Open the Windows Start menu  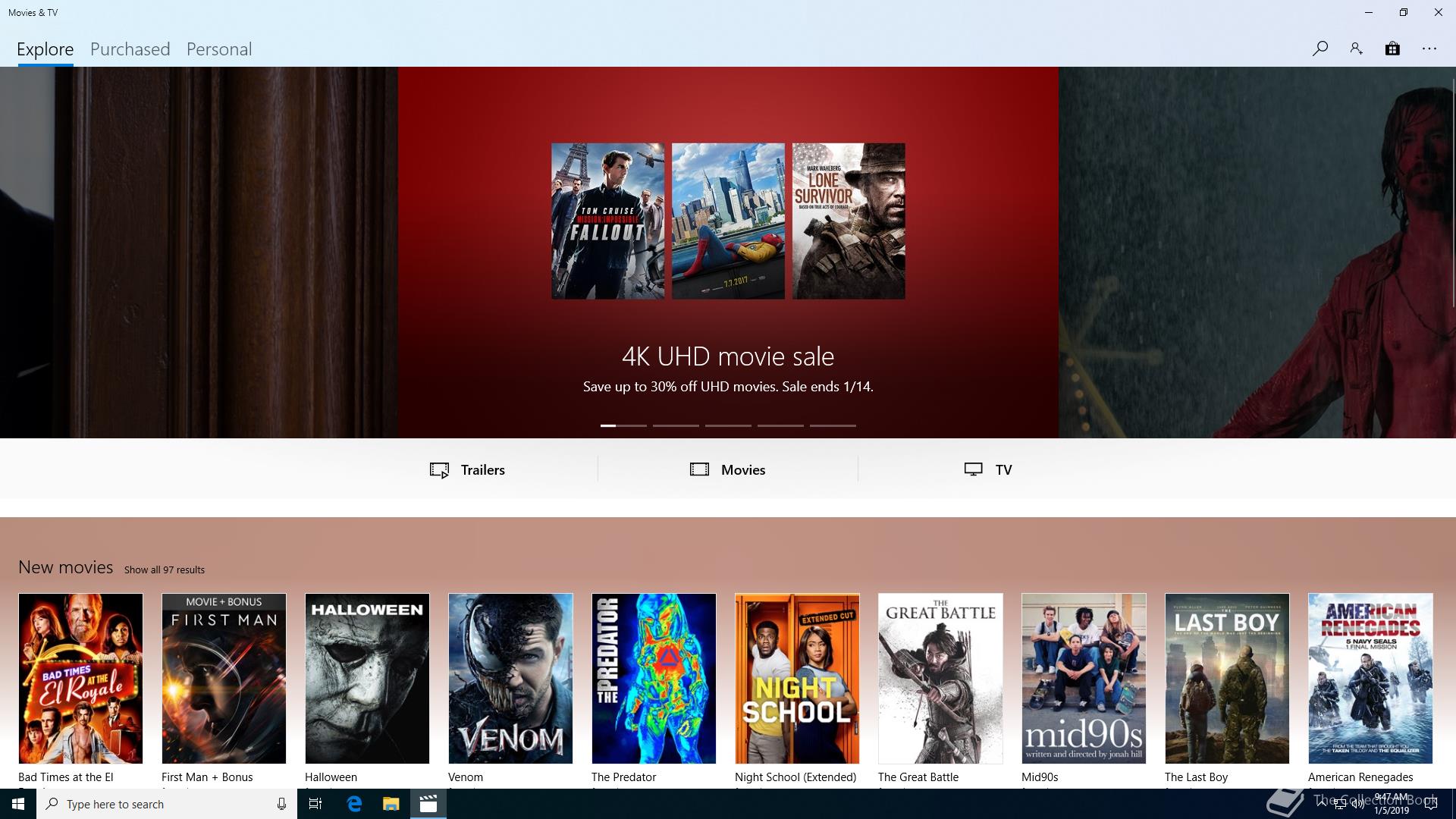tap(18, 804)
